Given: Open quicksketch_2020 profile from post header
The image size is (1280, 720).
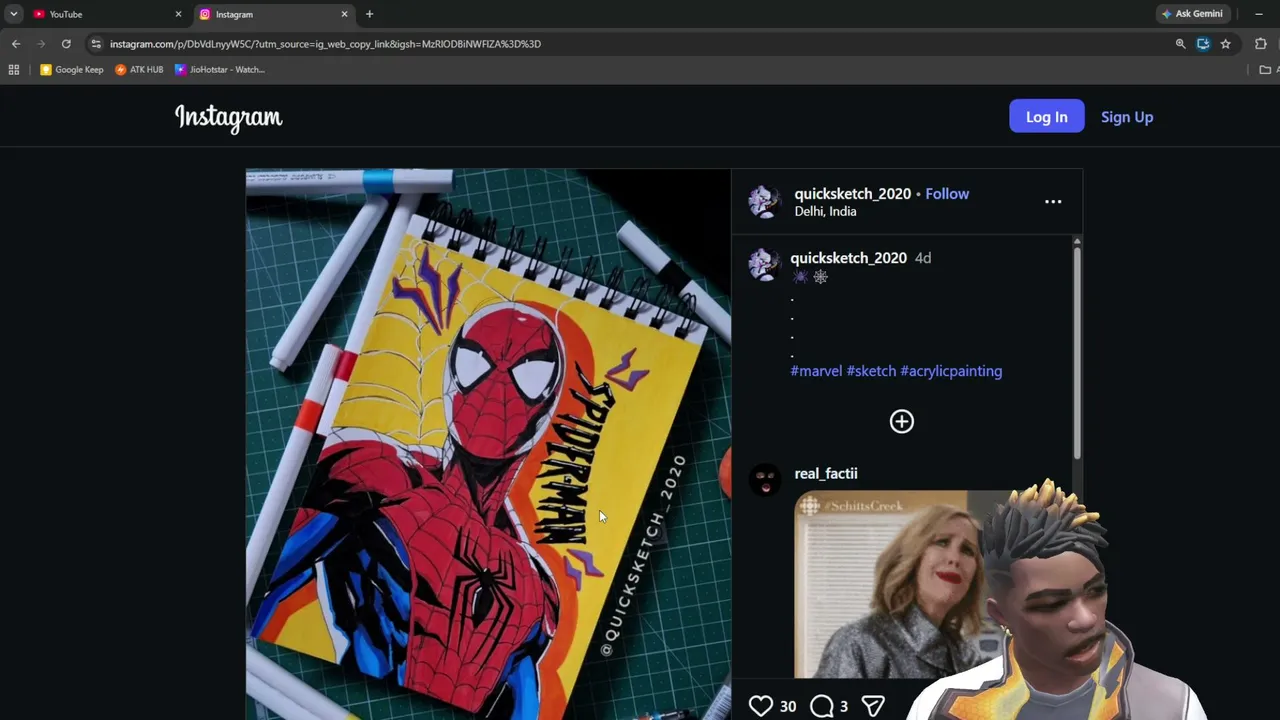Looking at the screenshot, I should coord(853,194).
